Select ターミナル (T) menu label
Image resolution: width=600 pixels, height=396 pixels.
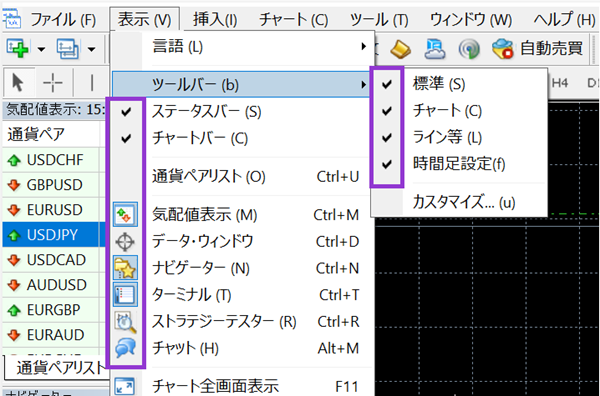192,295
